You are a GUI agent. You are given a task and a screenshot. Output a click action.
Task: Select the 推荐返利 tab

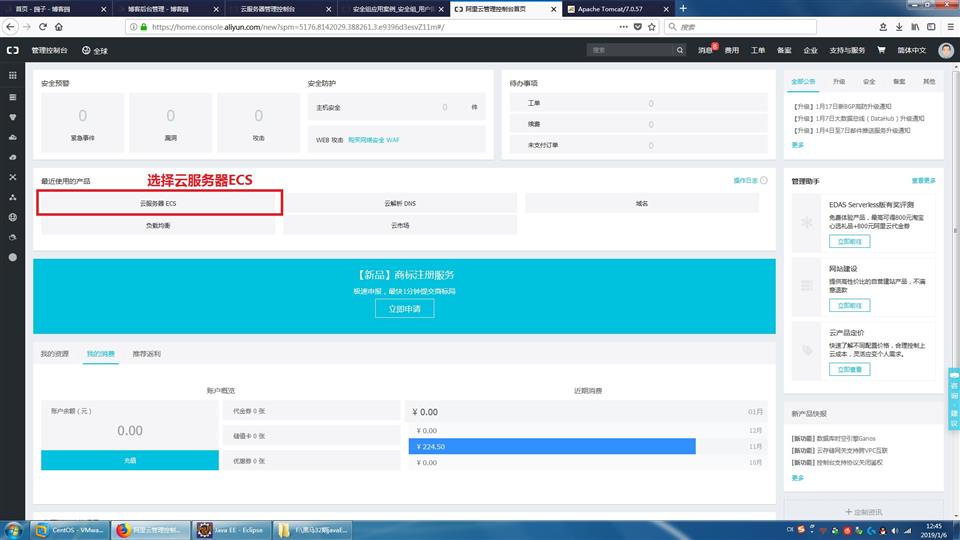(146, 354)
